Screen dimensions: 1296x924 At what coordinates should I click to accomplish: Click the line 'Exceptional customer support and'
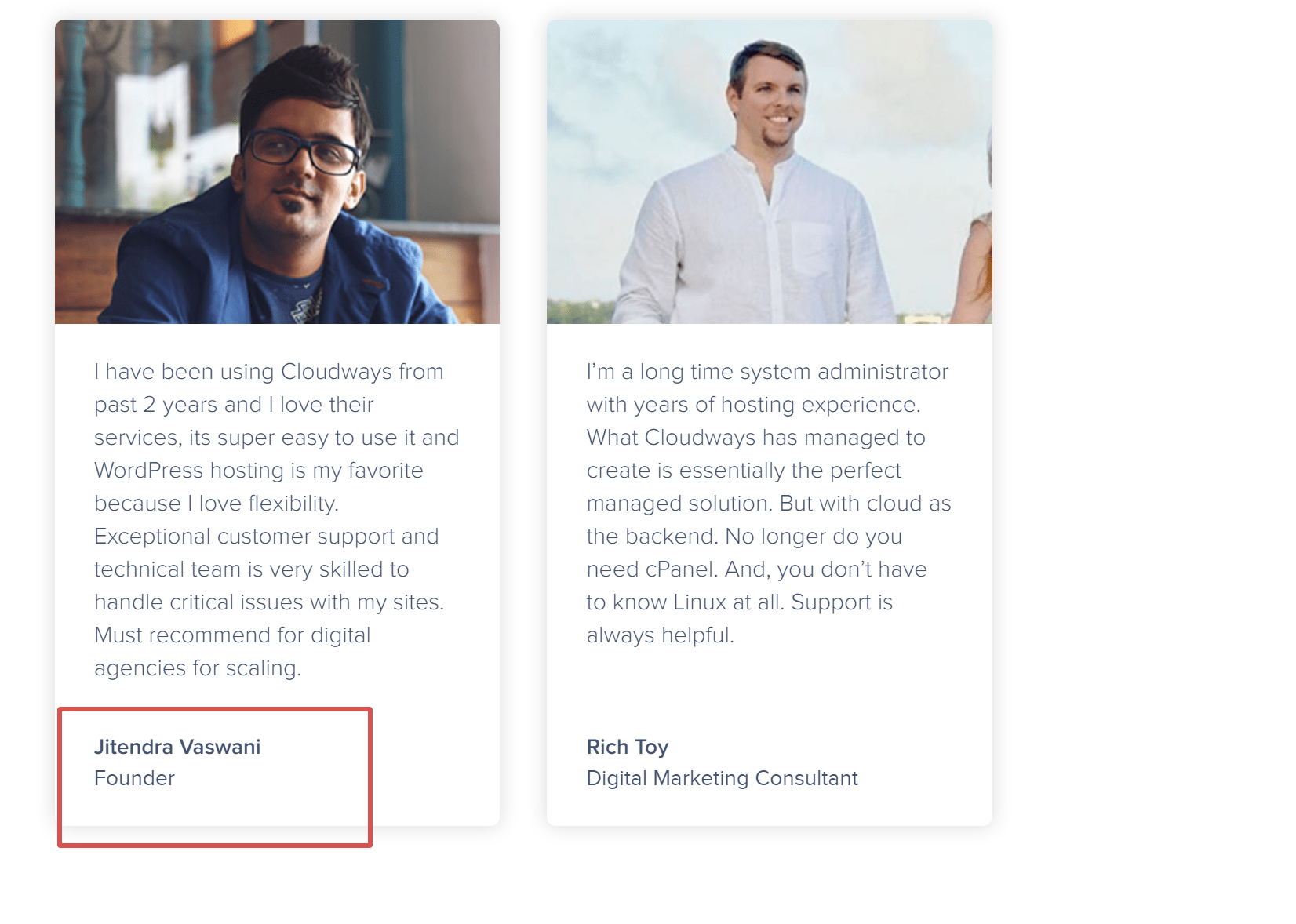[267, 536]
